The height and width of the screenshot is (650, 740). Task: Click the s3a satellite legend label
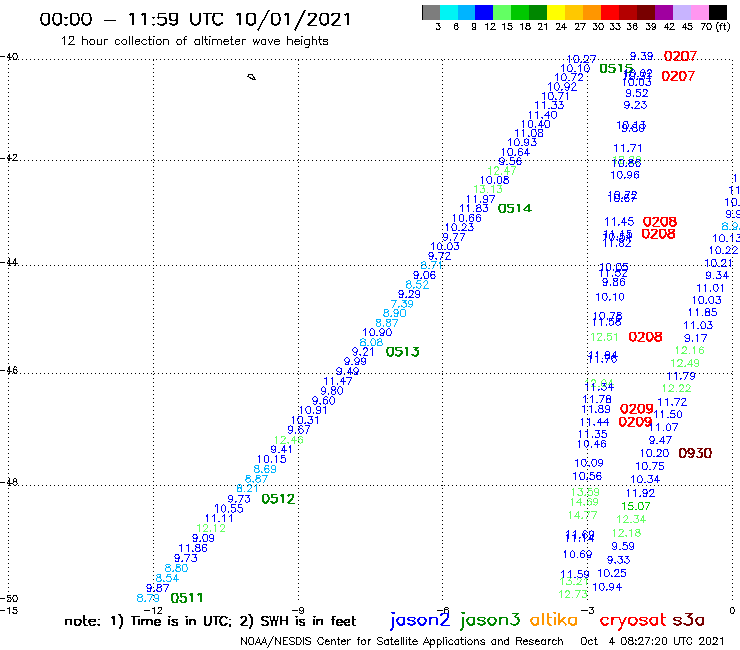click(688, 620)
